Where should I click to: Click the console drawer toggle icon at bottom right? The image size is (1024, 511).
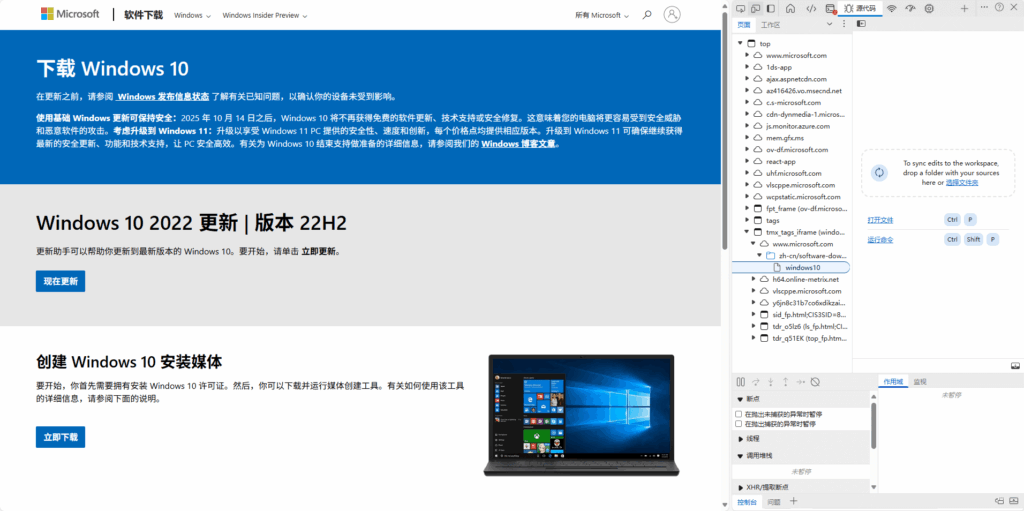(x=1014, y=501)
